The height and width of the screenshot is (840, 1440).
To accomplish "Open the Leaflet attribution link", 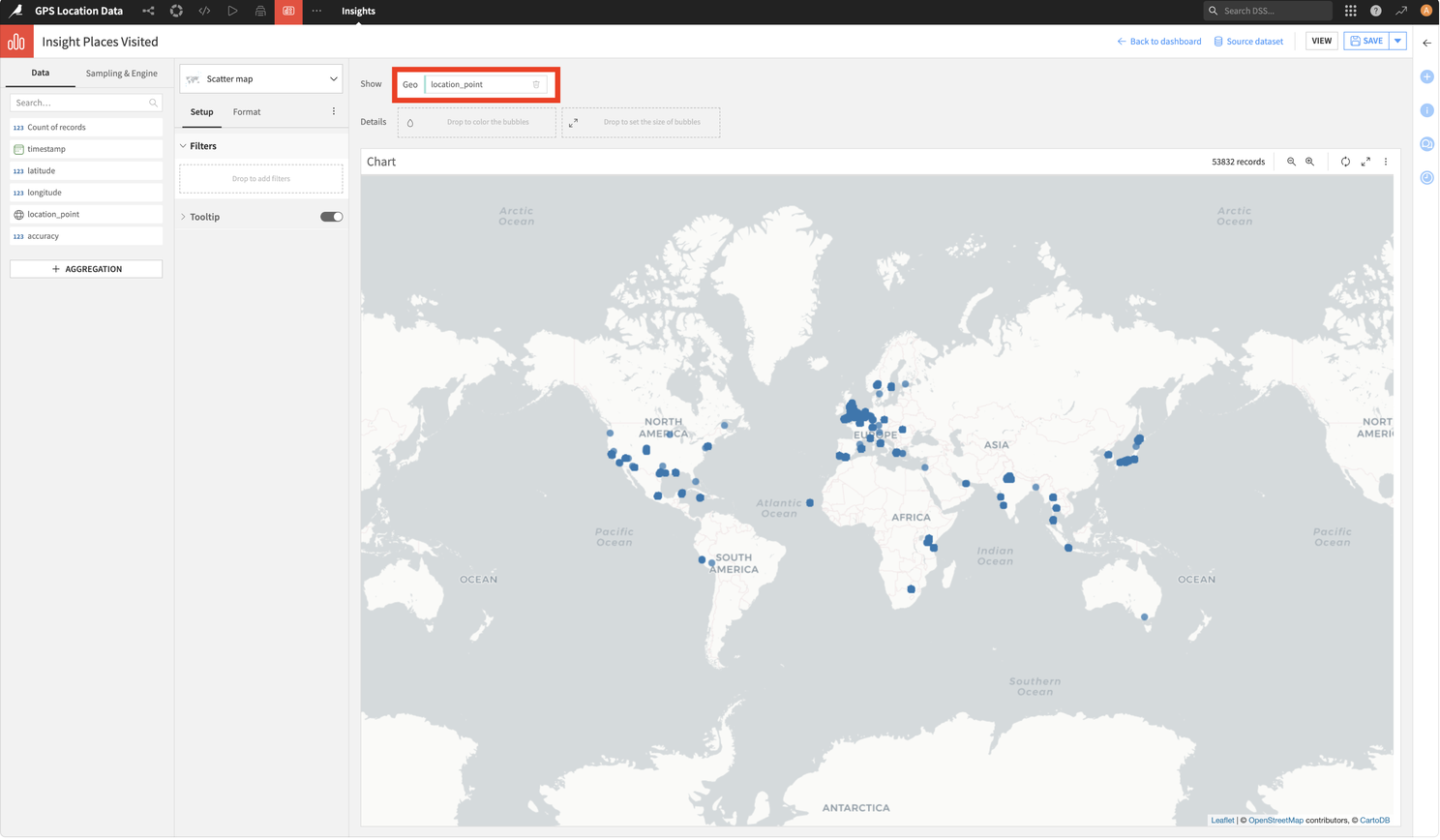I will click(1222, 820).
